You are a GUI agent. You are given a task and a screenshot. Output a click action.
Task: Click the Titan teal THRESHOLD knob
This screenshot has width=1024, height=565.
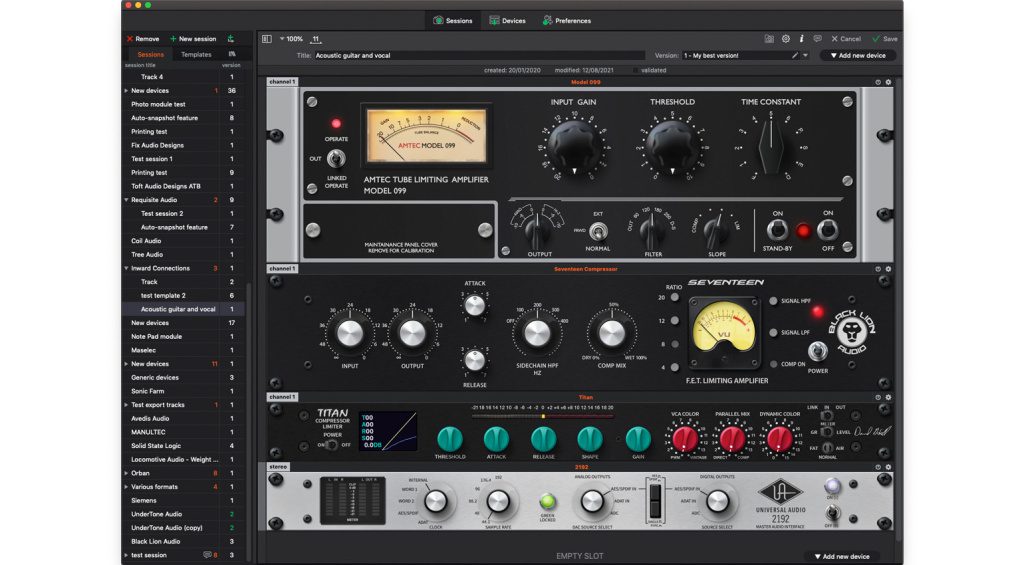449,439
